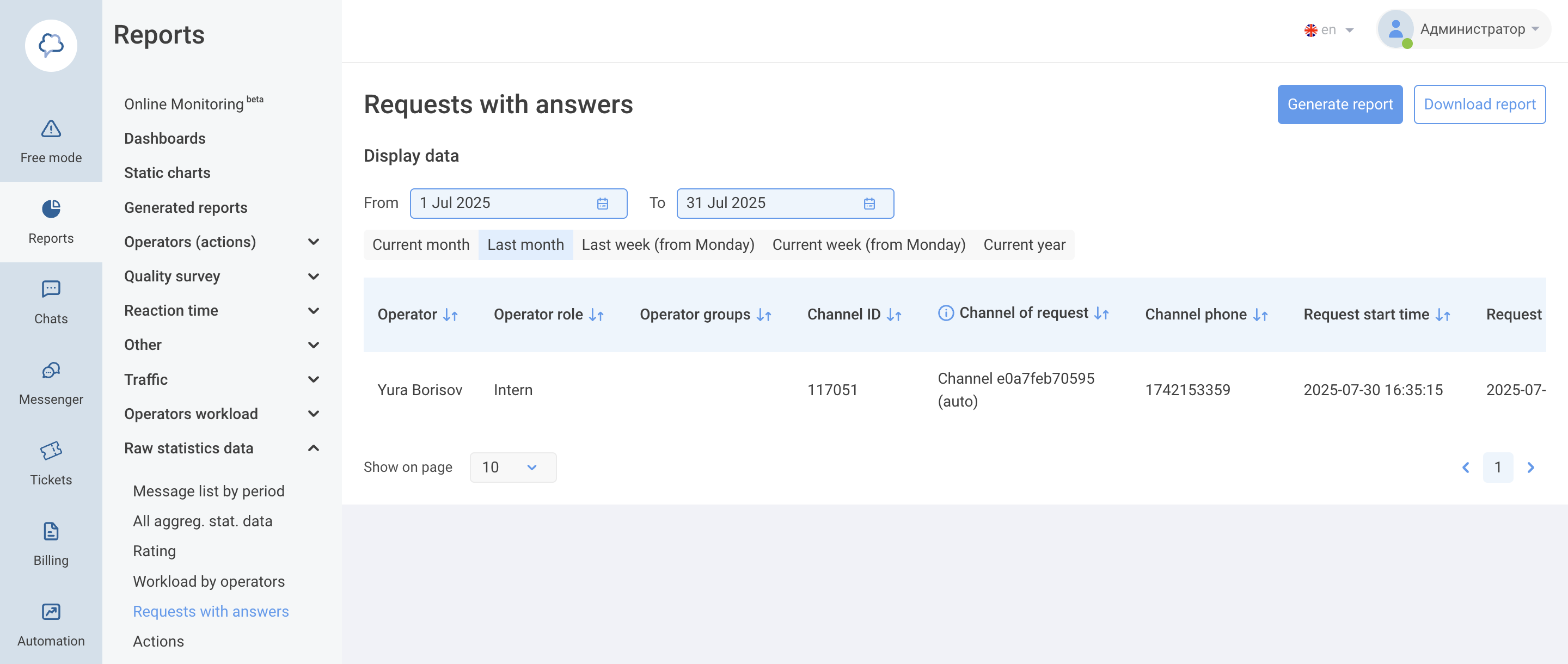Click channel phone value 1742153359

(1187, 390)
